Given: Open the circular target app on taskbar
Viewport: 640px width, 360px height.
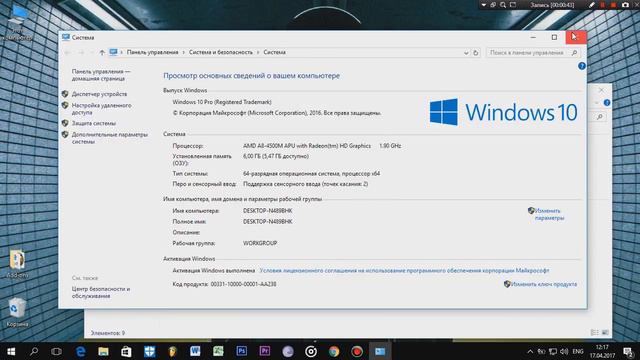Looking at the screenshot, I should point(311,351).
